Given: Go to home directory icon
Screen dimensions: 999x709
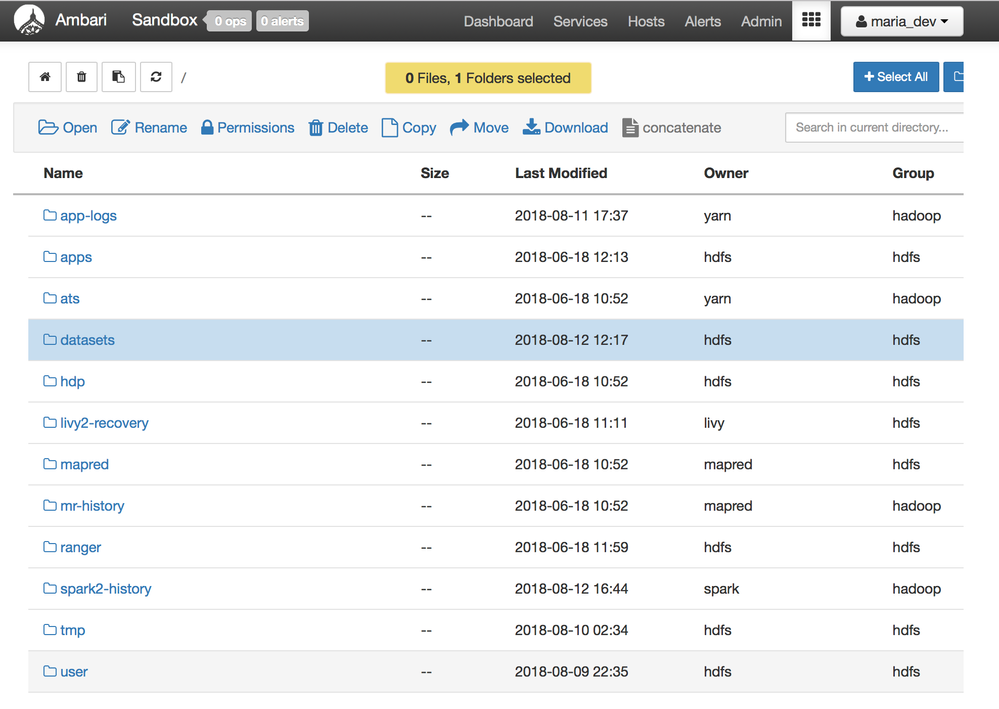Looking at the screenshot, I should pos(45,77).
